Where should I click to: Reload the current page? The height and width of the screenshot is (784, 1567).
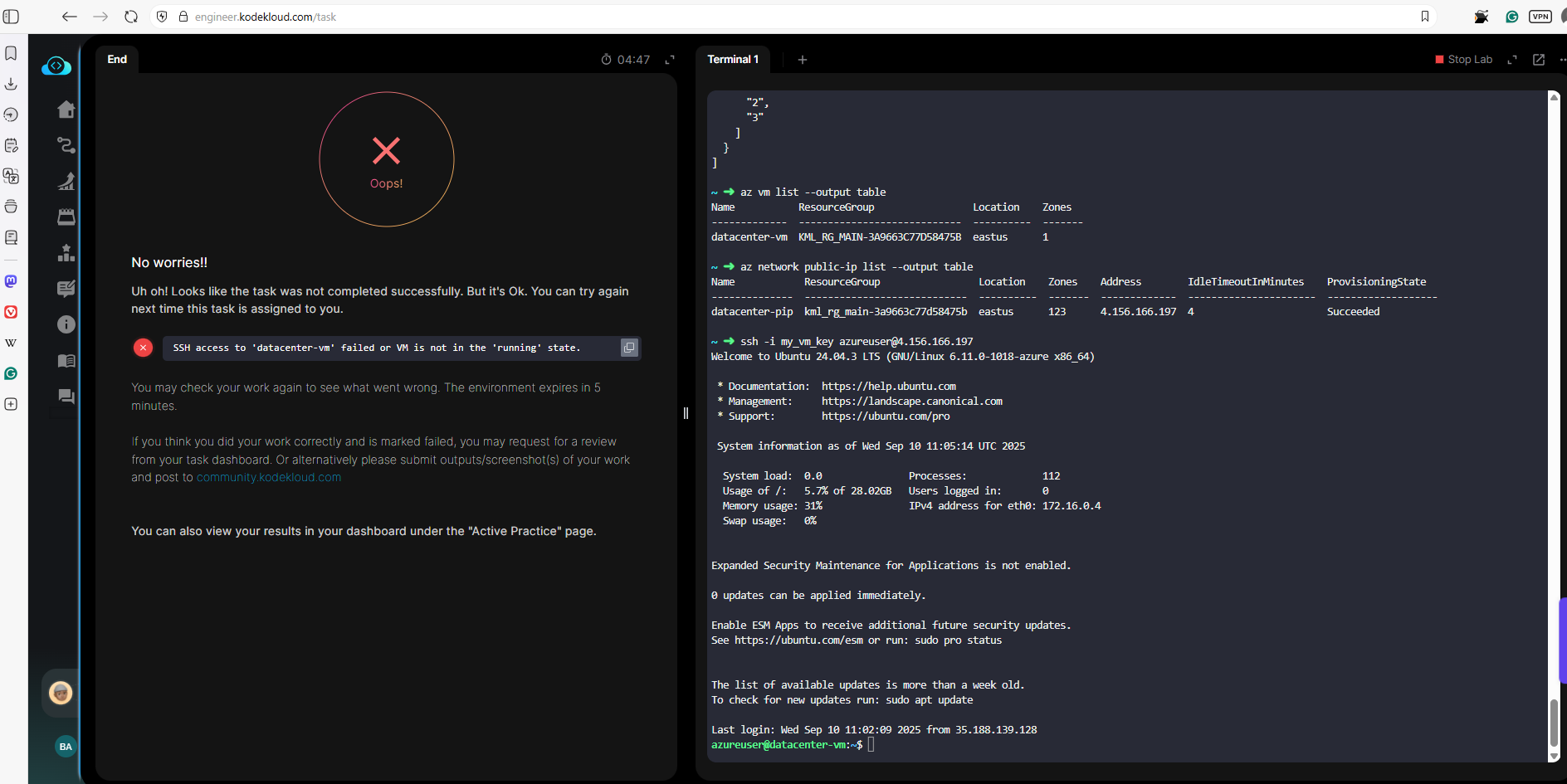click(x=131, y=17)
